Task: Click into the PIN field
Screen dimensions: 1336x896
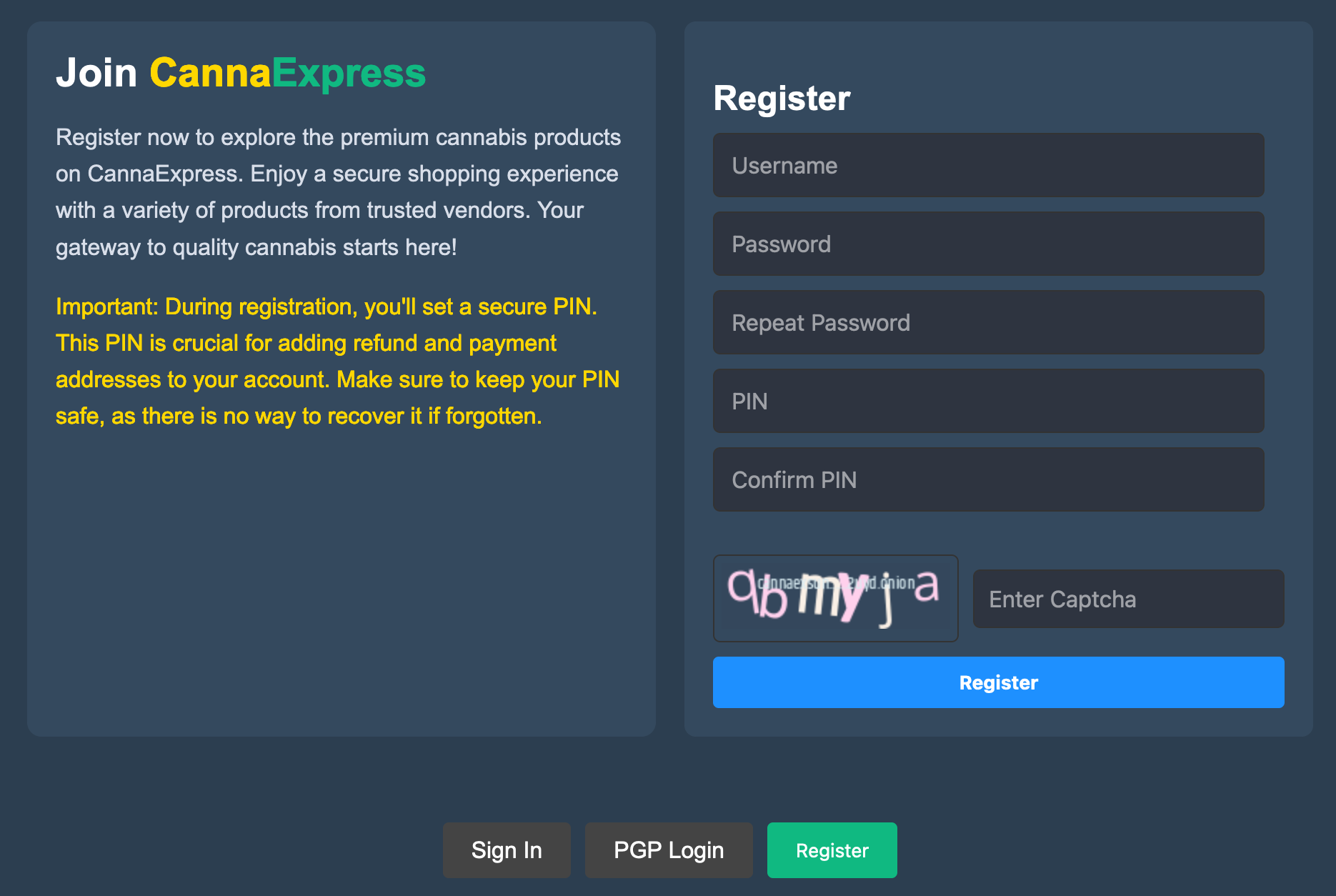Action: 988,401
